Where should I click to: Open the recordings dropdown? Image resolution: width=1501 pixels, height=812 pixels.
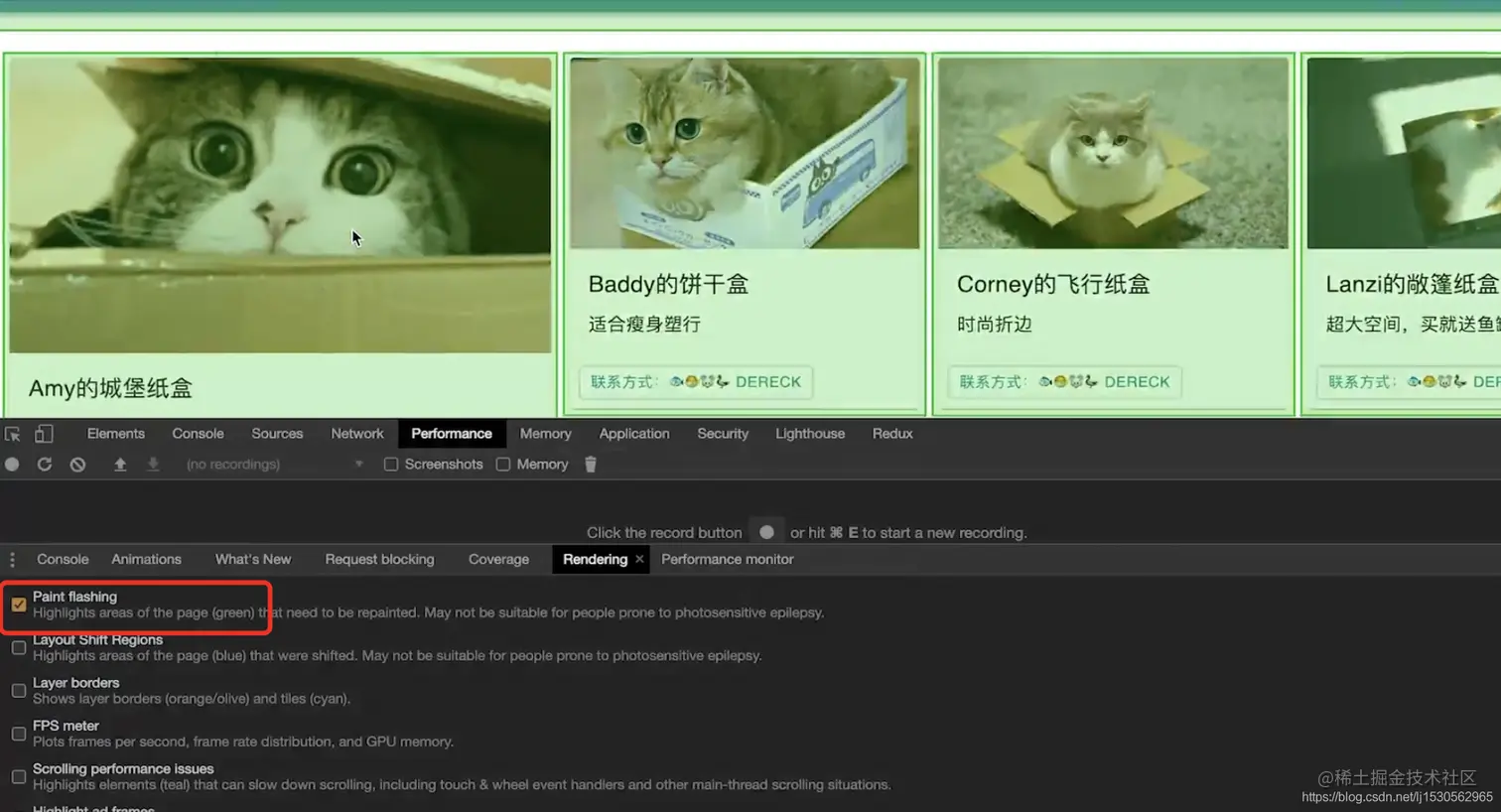click(x=357, y=464)
